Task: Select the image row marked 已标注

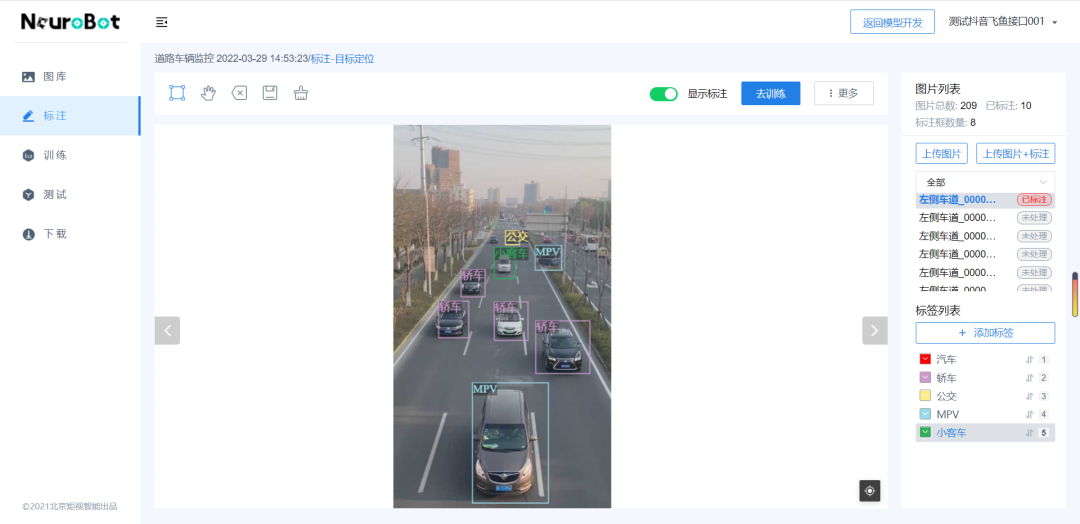Action: coord(985,200)
